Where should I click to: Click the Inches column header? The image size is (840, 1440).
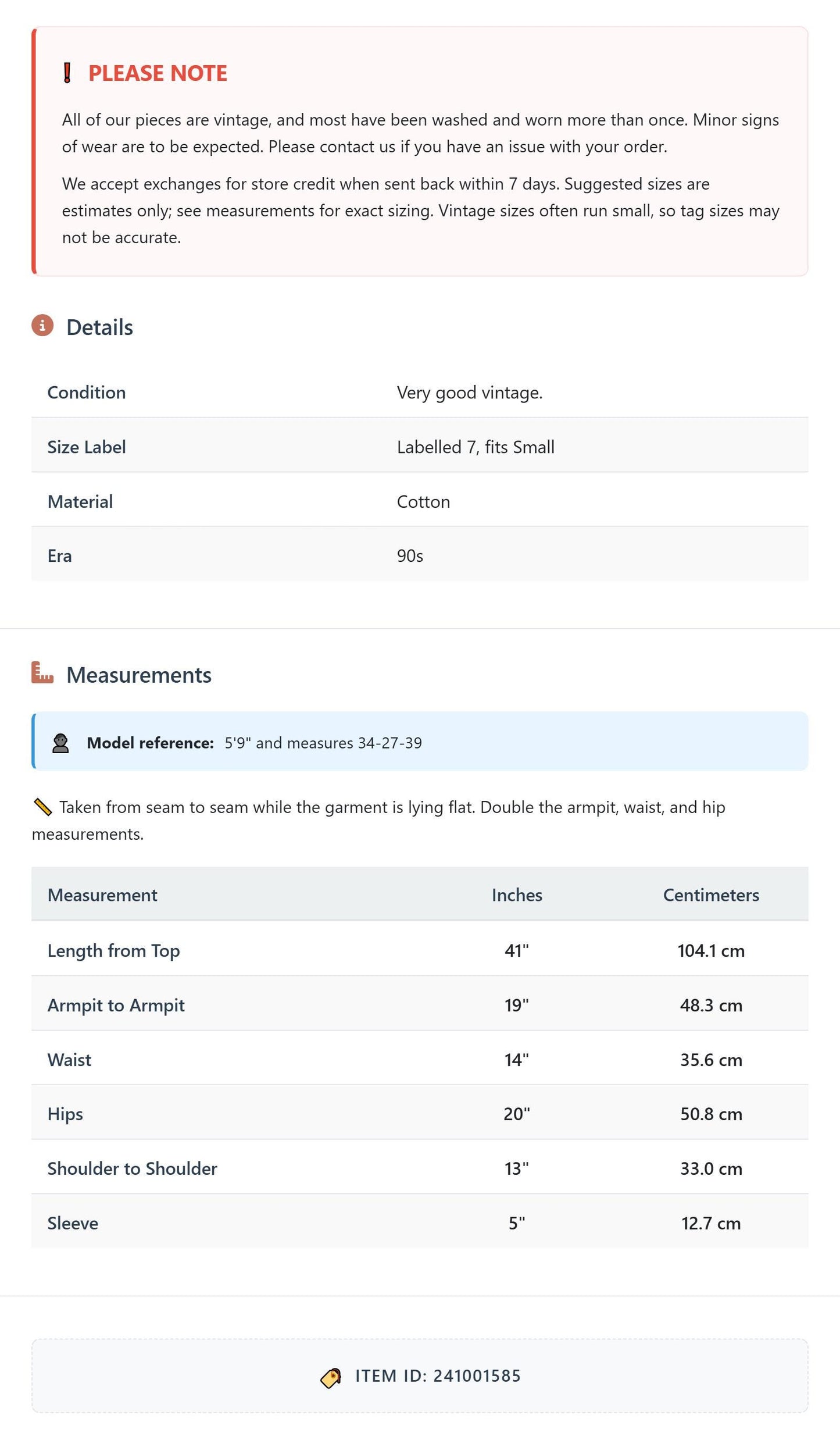517,895
